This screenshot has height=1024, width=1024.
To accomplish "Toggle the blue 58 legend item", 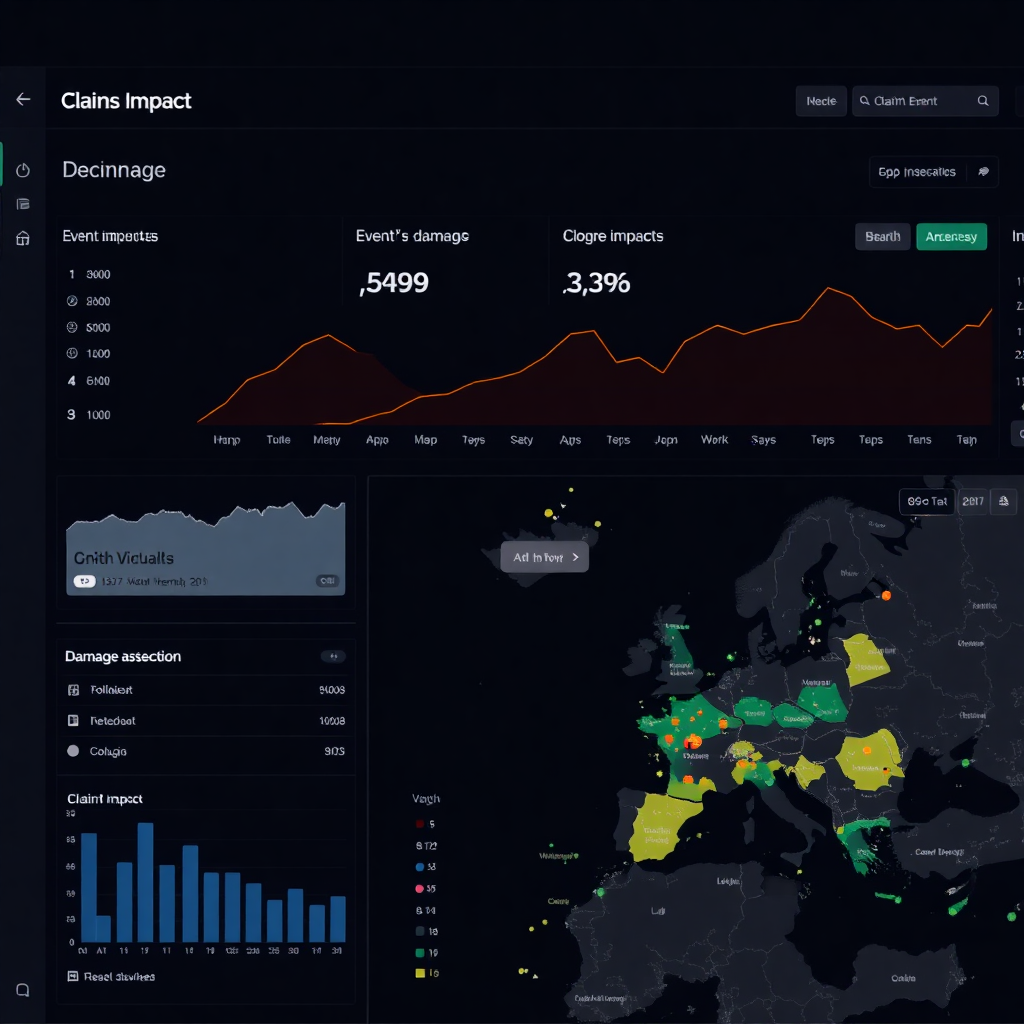I will tap(418, 866).
